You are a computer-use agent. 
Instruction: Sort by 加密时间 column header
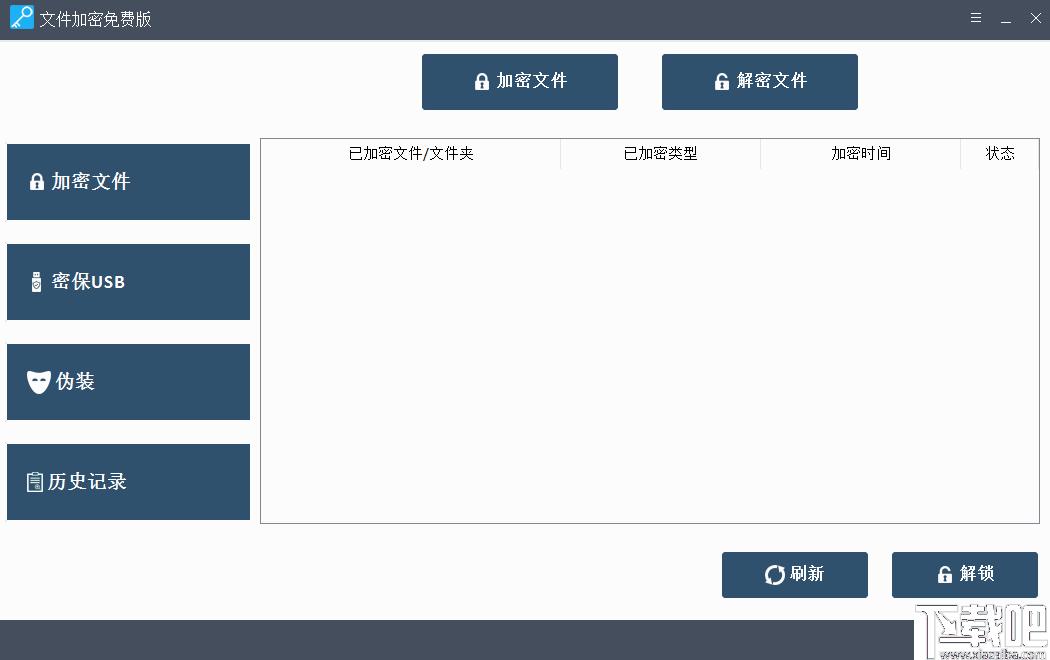click(x=860, y=153)
